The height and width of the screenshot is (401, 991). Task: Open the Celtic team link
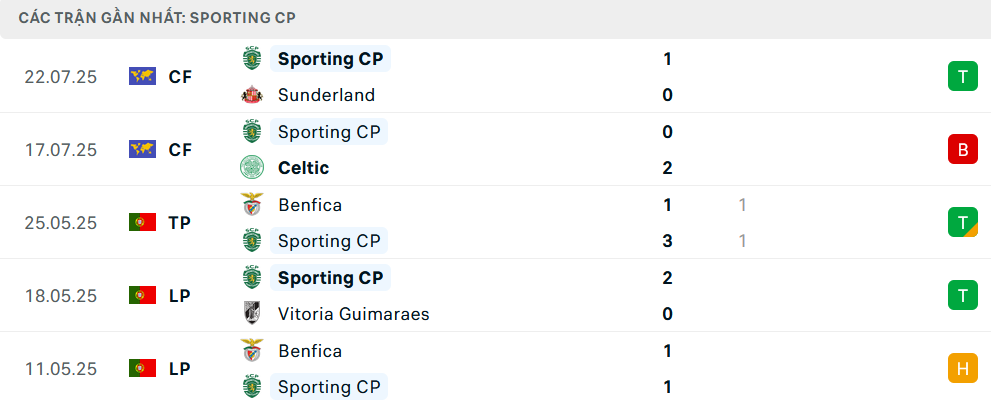[303, 168]
